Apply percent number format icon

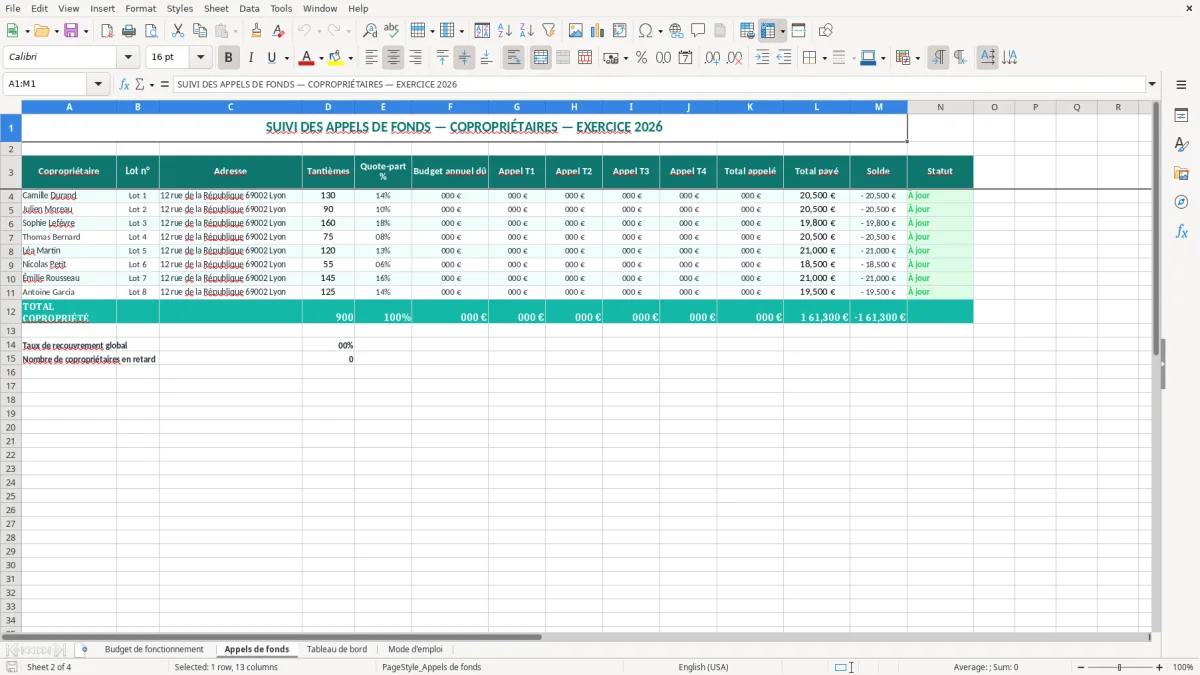coord(642,58)
